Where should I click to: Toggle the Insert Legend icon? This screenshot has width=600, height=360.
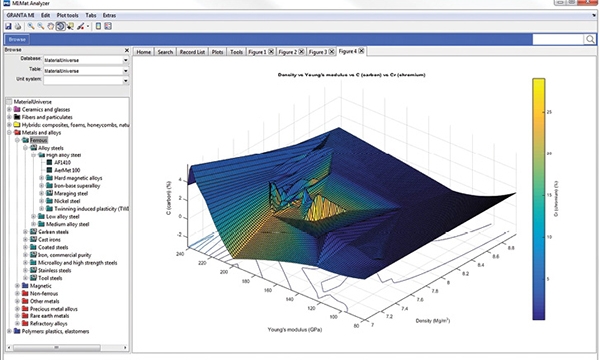(108, 26)
